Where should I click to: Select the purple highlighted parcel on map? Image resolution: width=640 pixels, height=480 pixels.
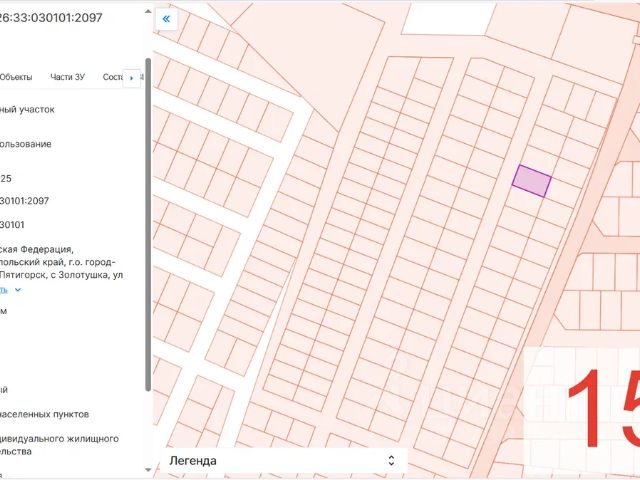point(532,181)
